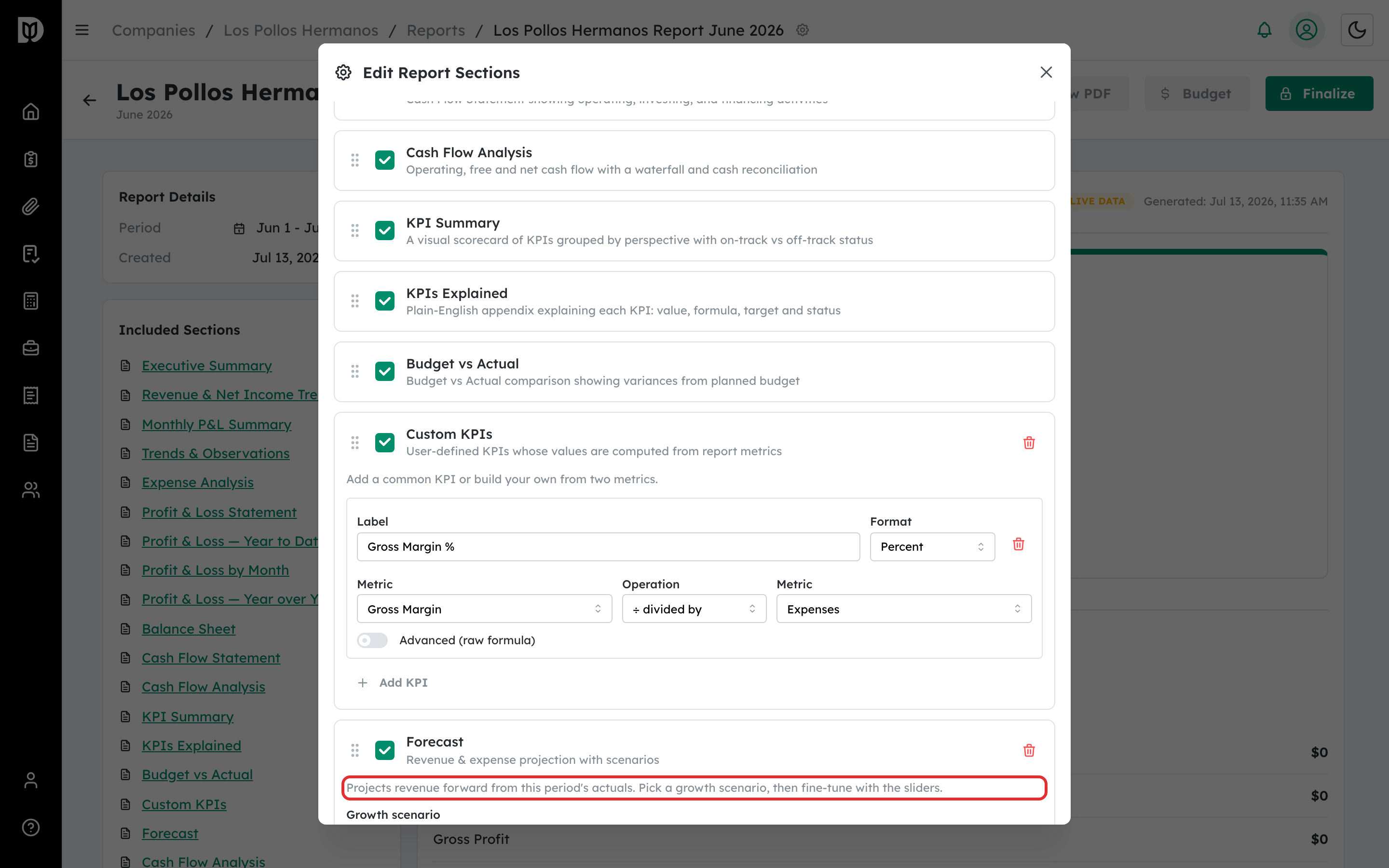Image resolution: width=1389 pixels, height=868 pixels.
Task: Open the Forecast link in Included Sections
Action: [x=170, y=833]
